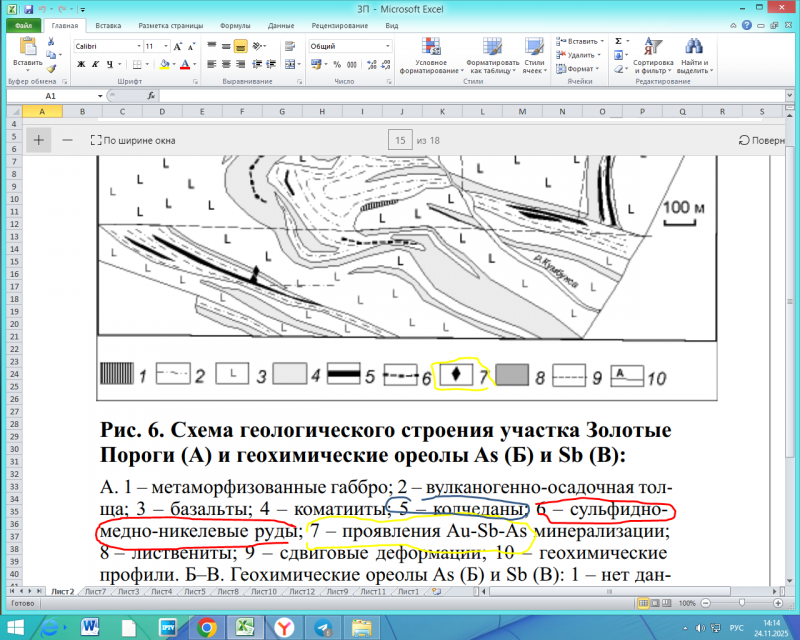Toggle italic formatting (К)
This screenshot has width=800, height=640.
click(95, 65)
